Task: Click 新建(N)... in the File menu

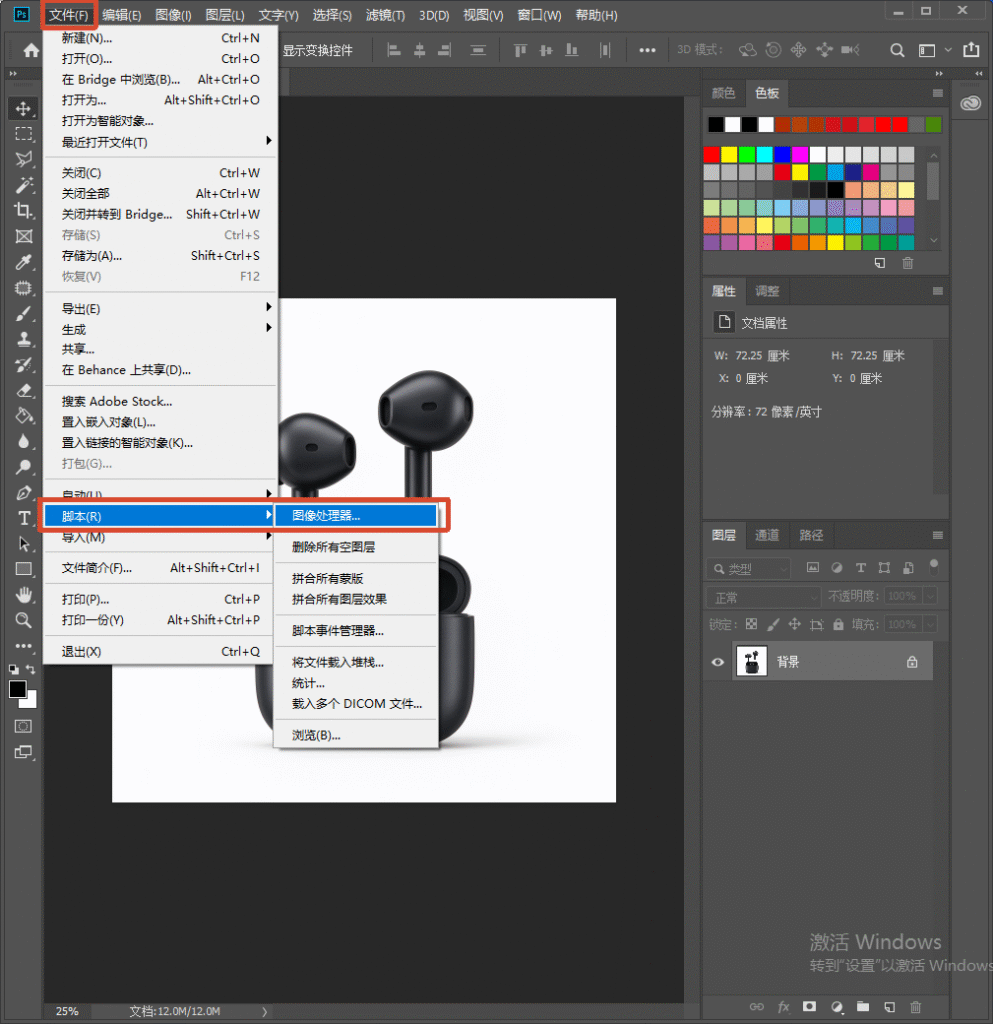Action: [161, 38]
